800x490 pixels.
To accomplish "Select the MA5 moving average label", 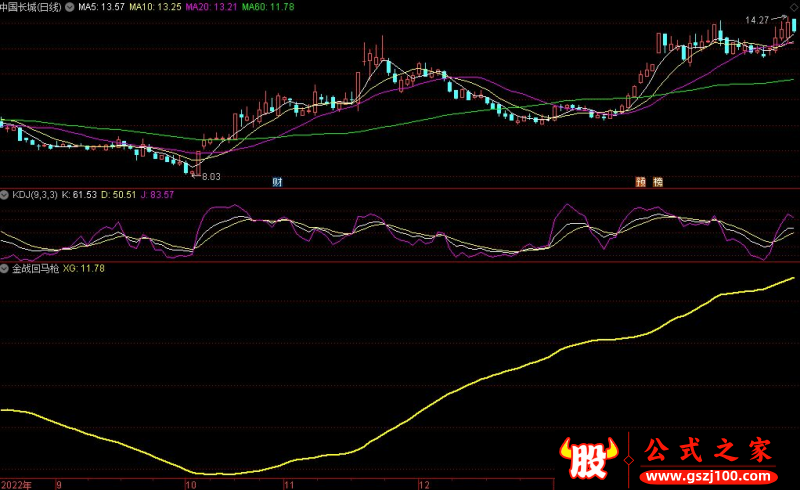I will tap(105, 6).
